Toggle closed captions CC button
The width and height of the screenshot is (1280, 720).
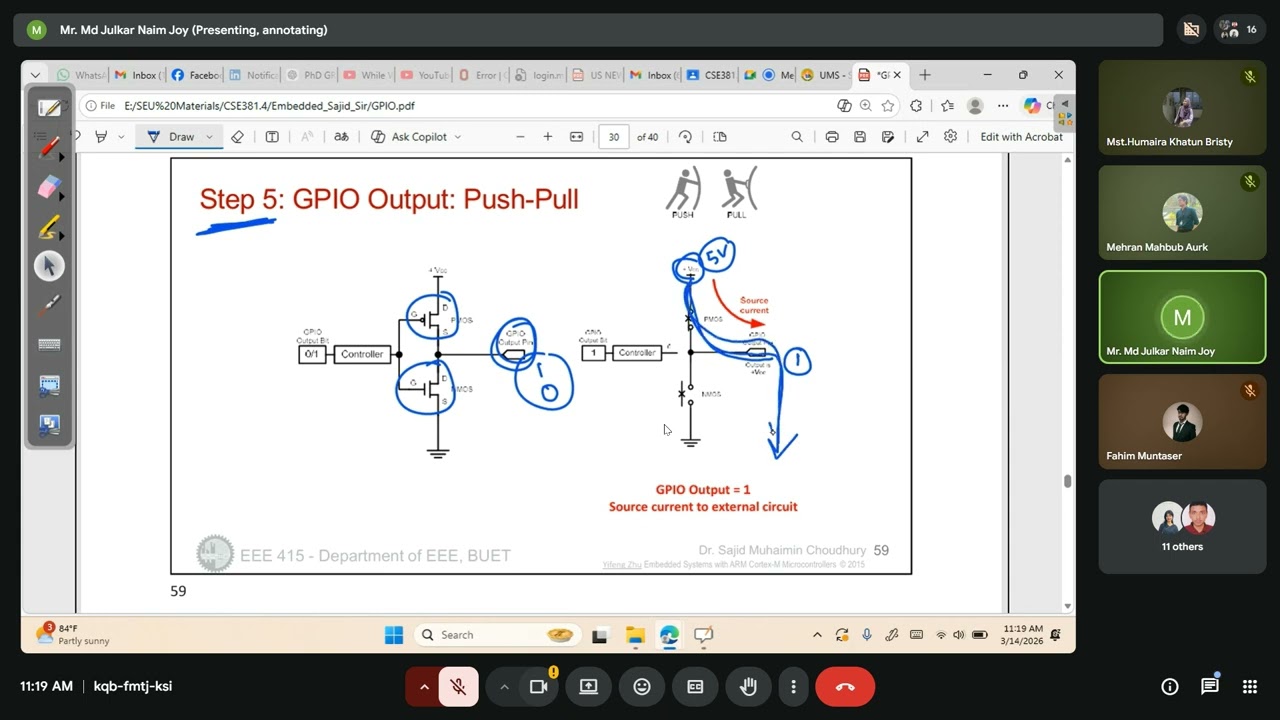(x=695, y=687)
